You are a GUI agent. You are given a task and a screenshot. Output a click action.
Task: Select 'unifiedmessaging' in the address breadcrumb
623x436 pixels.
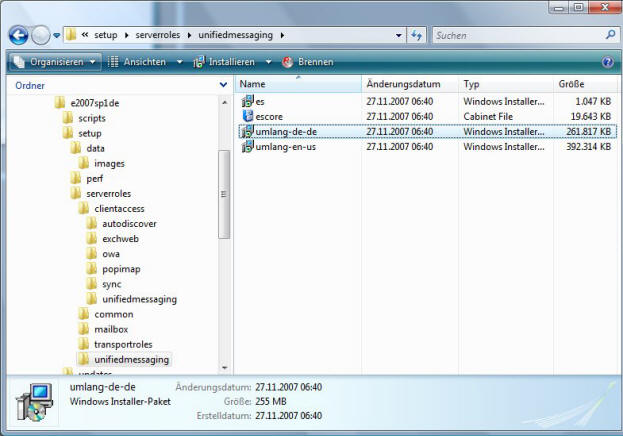tap(236, 35)
